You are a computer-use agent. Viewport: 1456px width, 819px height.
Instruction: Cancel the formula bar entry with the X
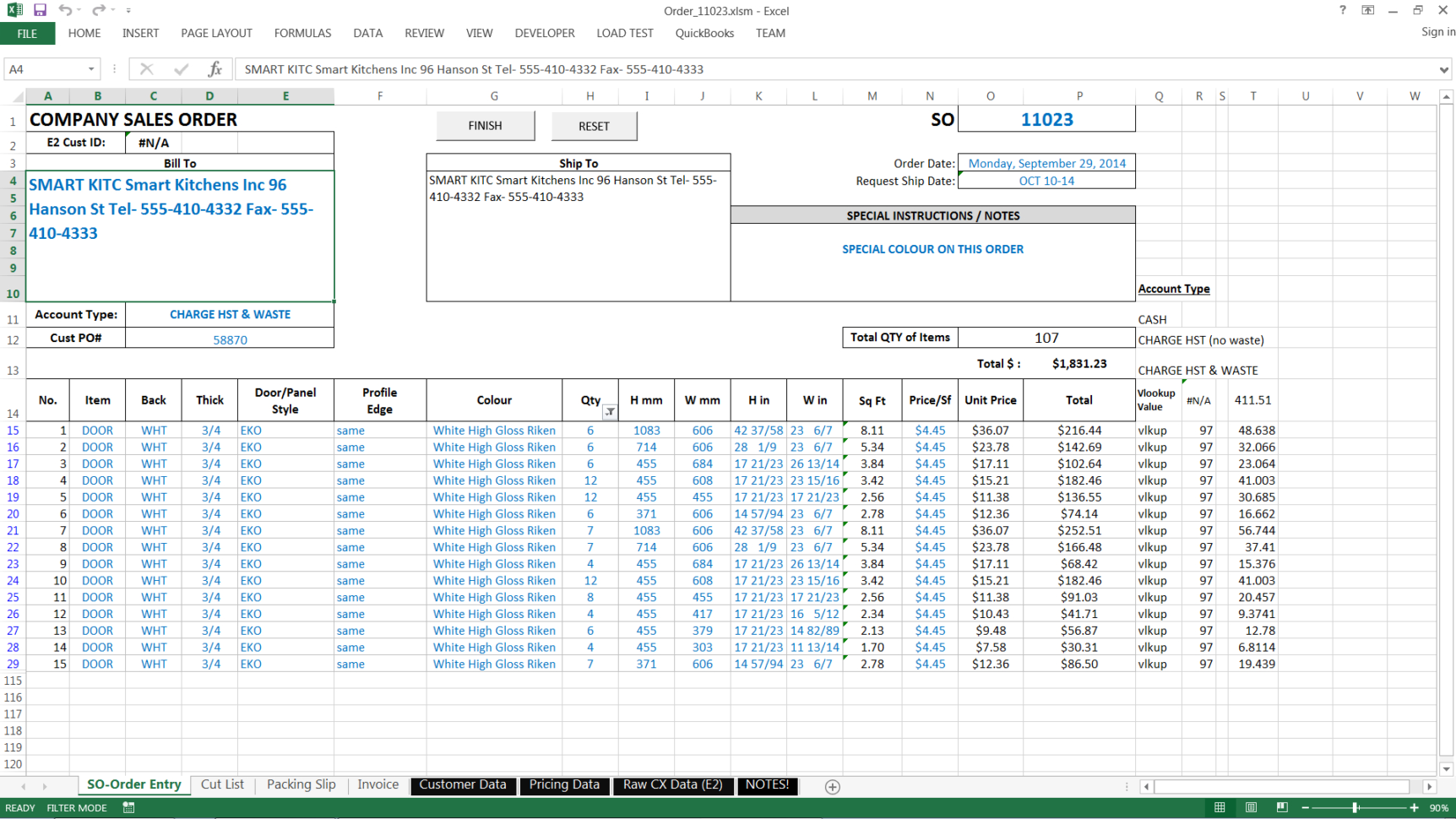pos(146,69)
